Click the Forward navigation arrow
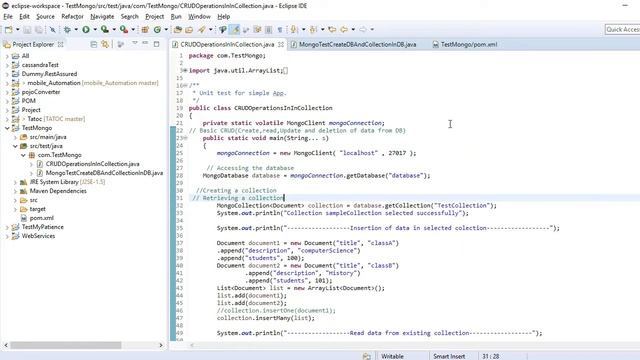 pos(362,29)
